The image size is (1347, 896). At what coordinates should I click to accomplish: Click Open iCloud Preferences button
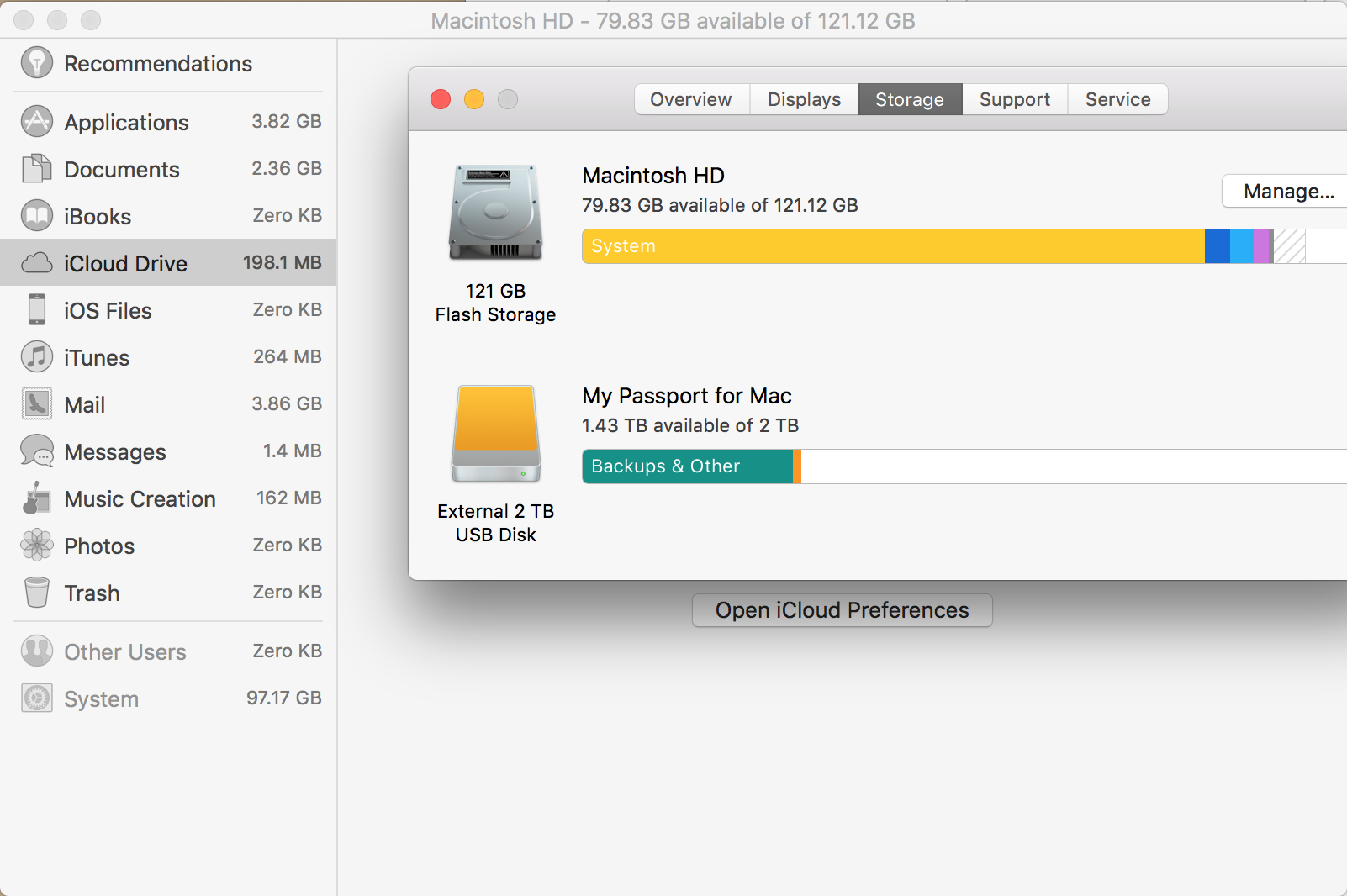pos(843,610)
